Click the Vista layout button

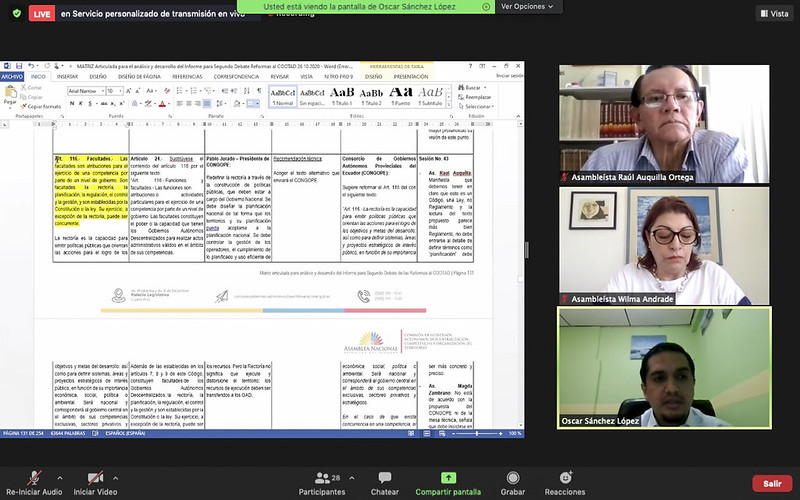tap(774, 14)
